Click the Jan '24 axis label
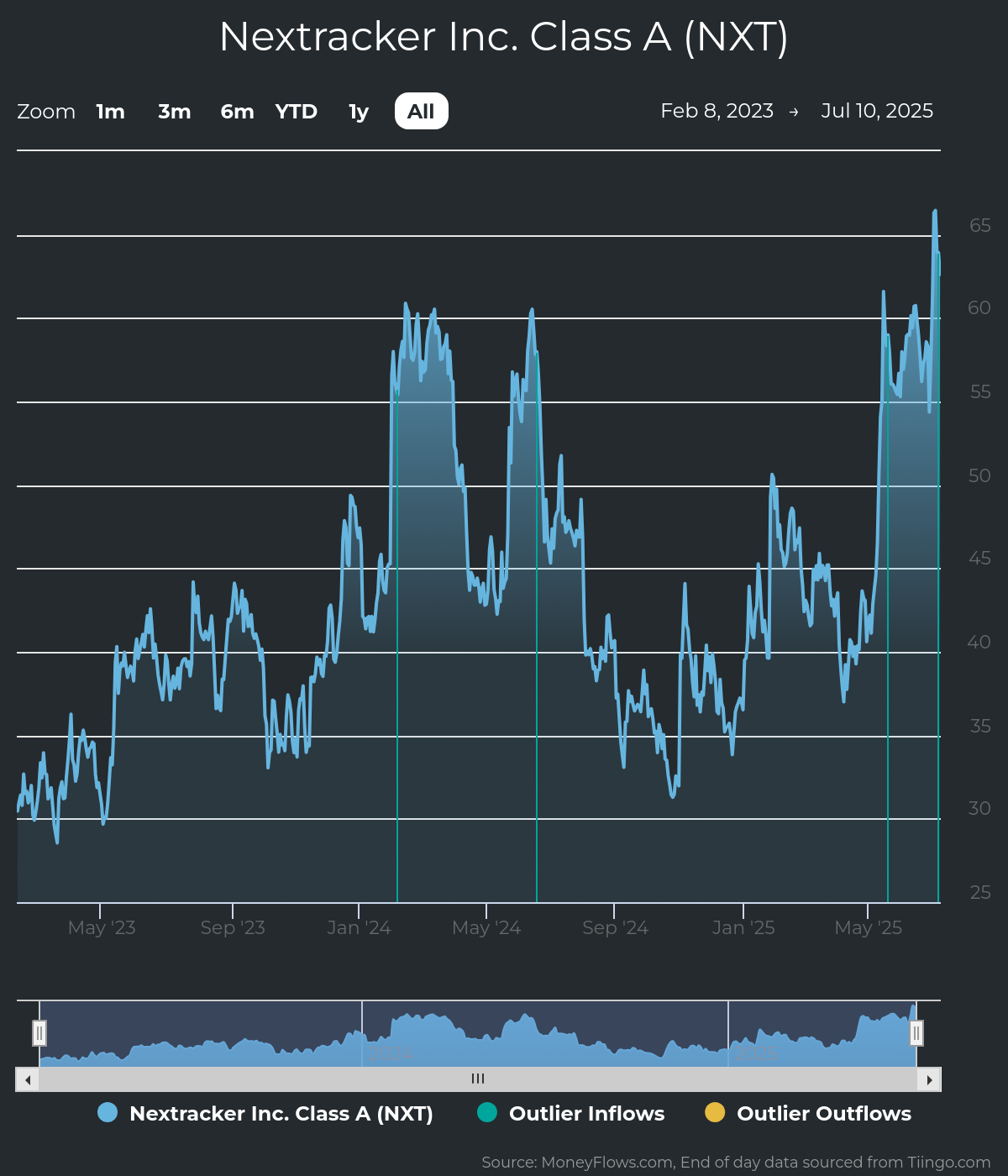The height and width of the screenshot is (1176, 1008). (x=359, y=927)
